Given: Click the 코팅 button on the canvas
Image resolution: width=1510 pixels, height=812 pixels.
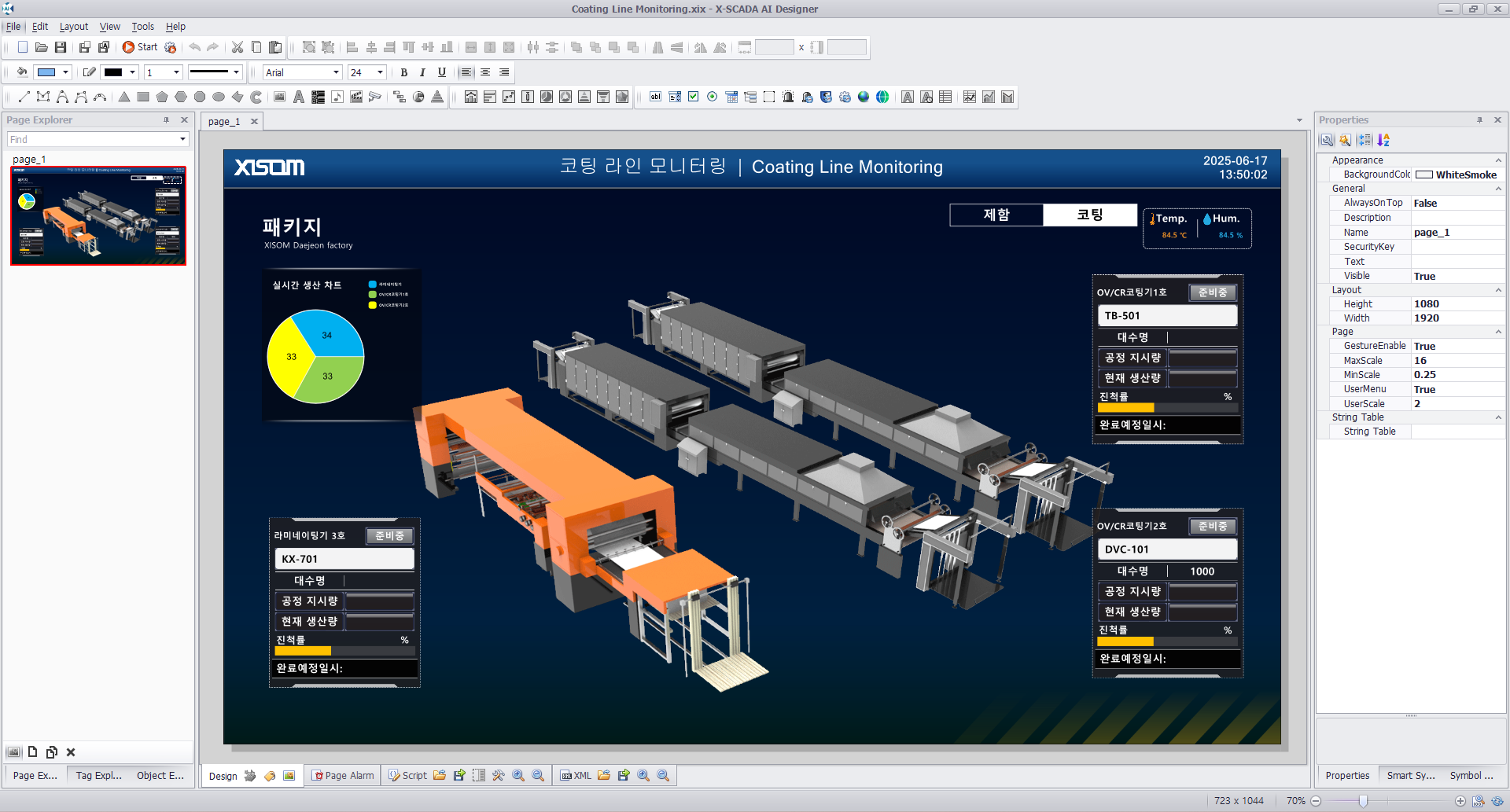Looking at the screenshot, I should coord(1090,215).
